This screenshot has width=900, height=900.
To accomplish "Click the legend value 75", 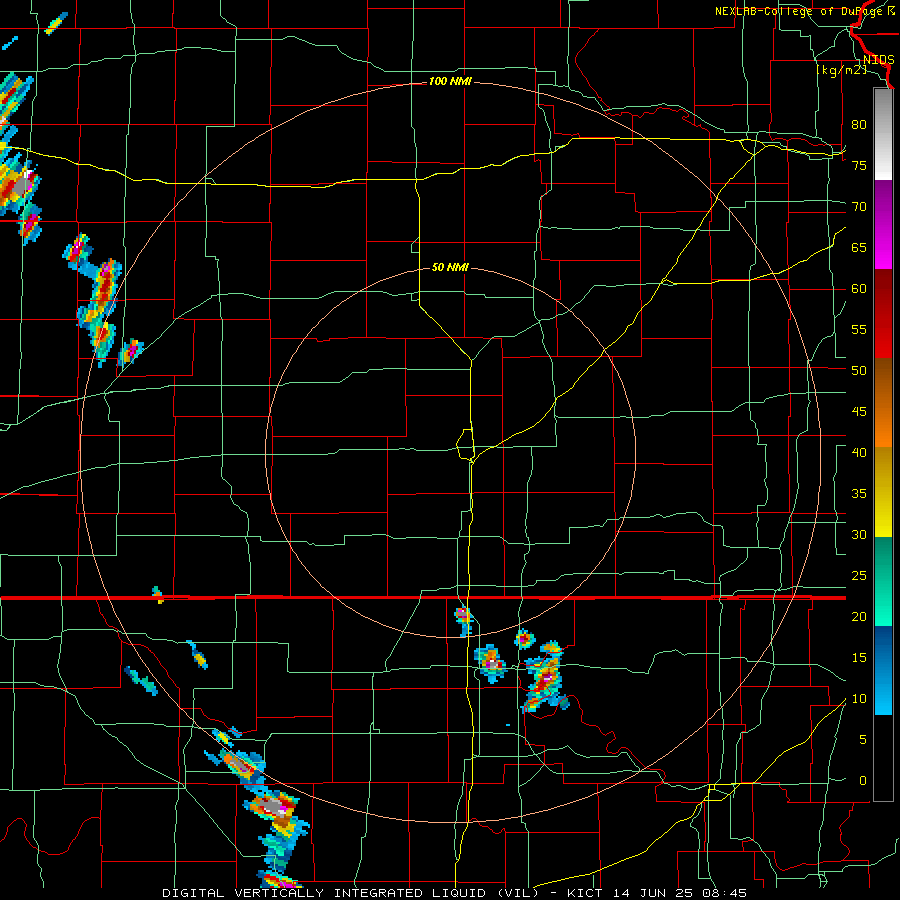I will (x=859, y=165).
